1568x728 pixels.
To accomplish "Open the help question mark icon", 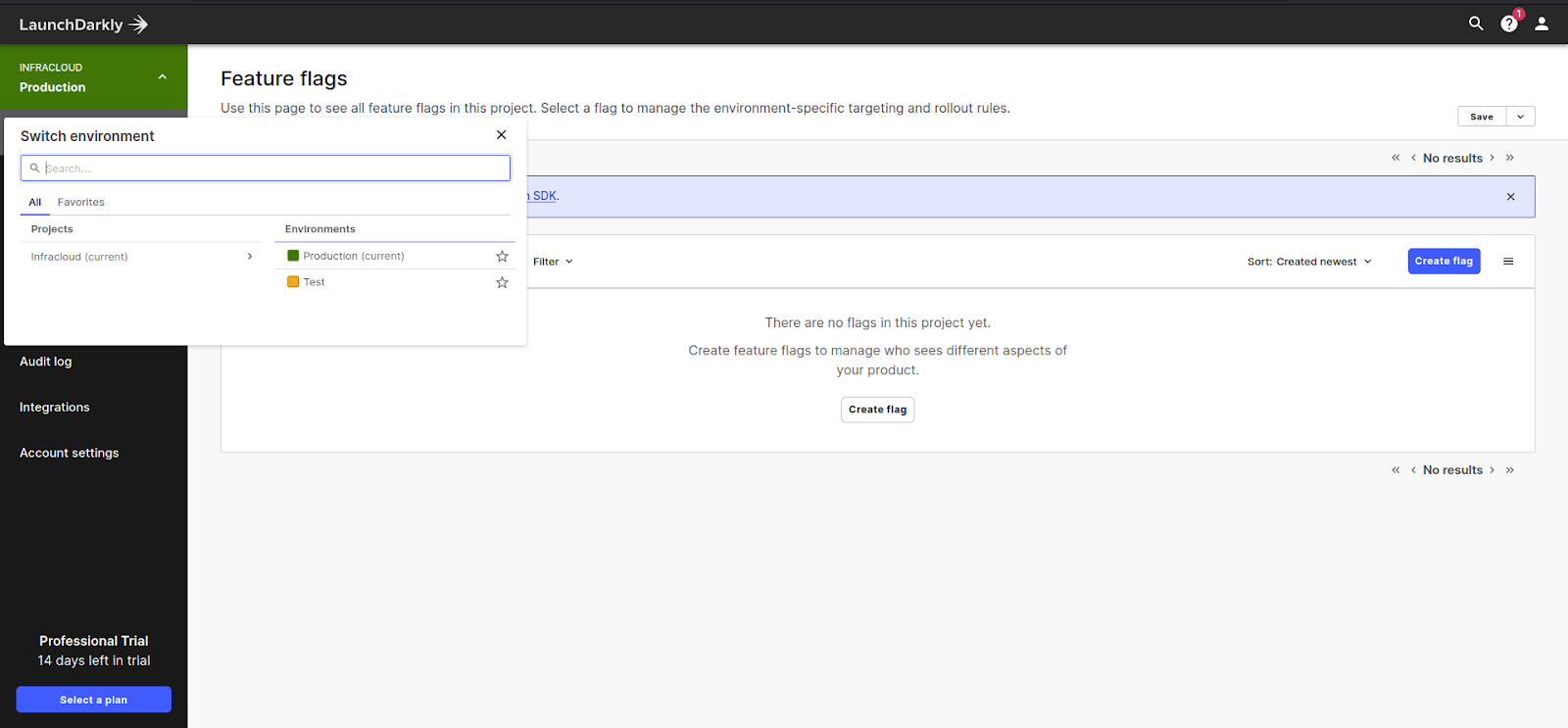I will (1509, 24).
